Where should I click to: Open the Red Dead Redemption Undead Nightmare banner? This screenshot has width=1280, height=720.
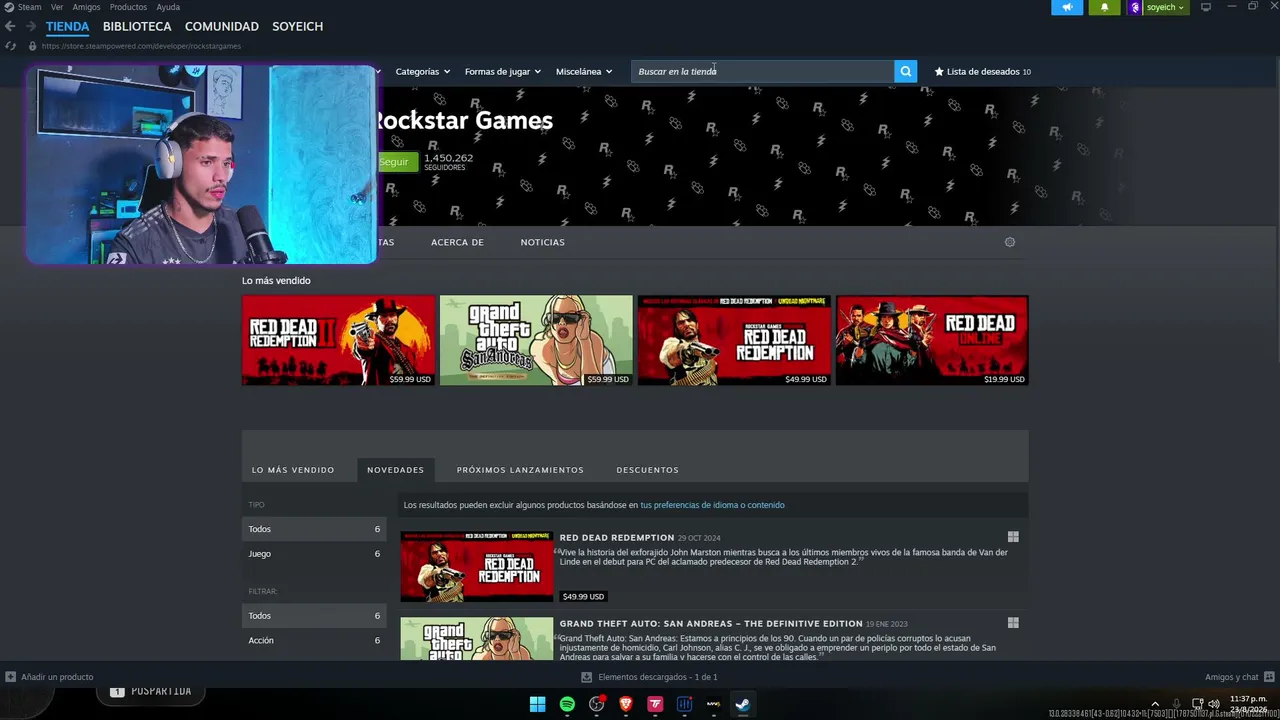click(734, 340)
